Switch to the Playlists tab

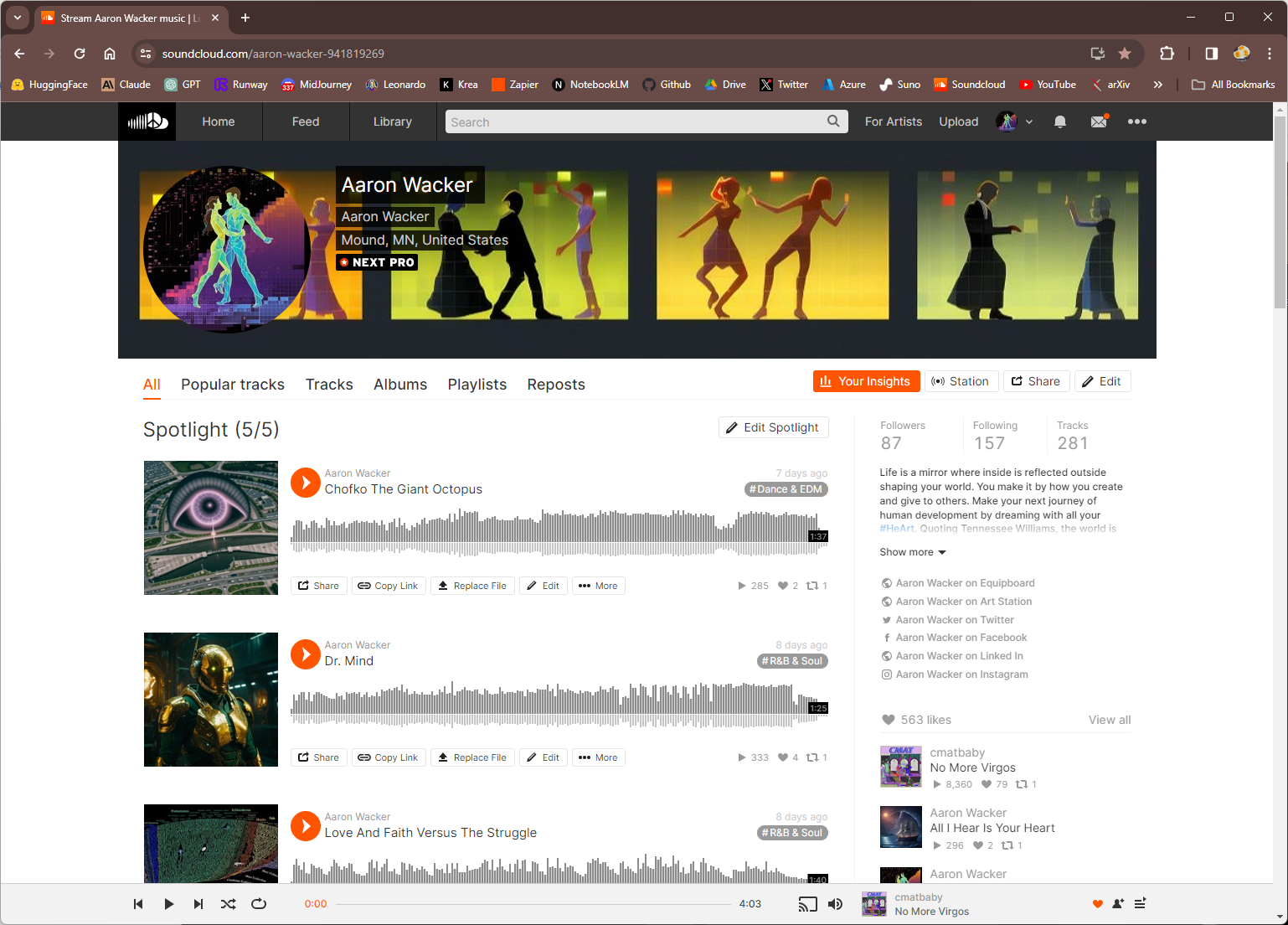click(x=477, y=385)
